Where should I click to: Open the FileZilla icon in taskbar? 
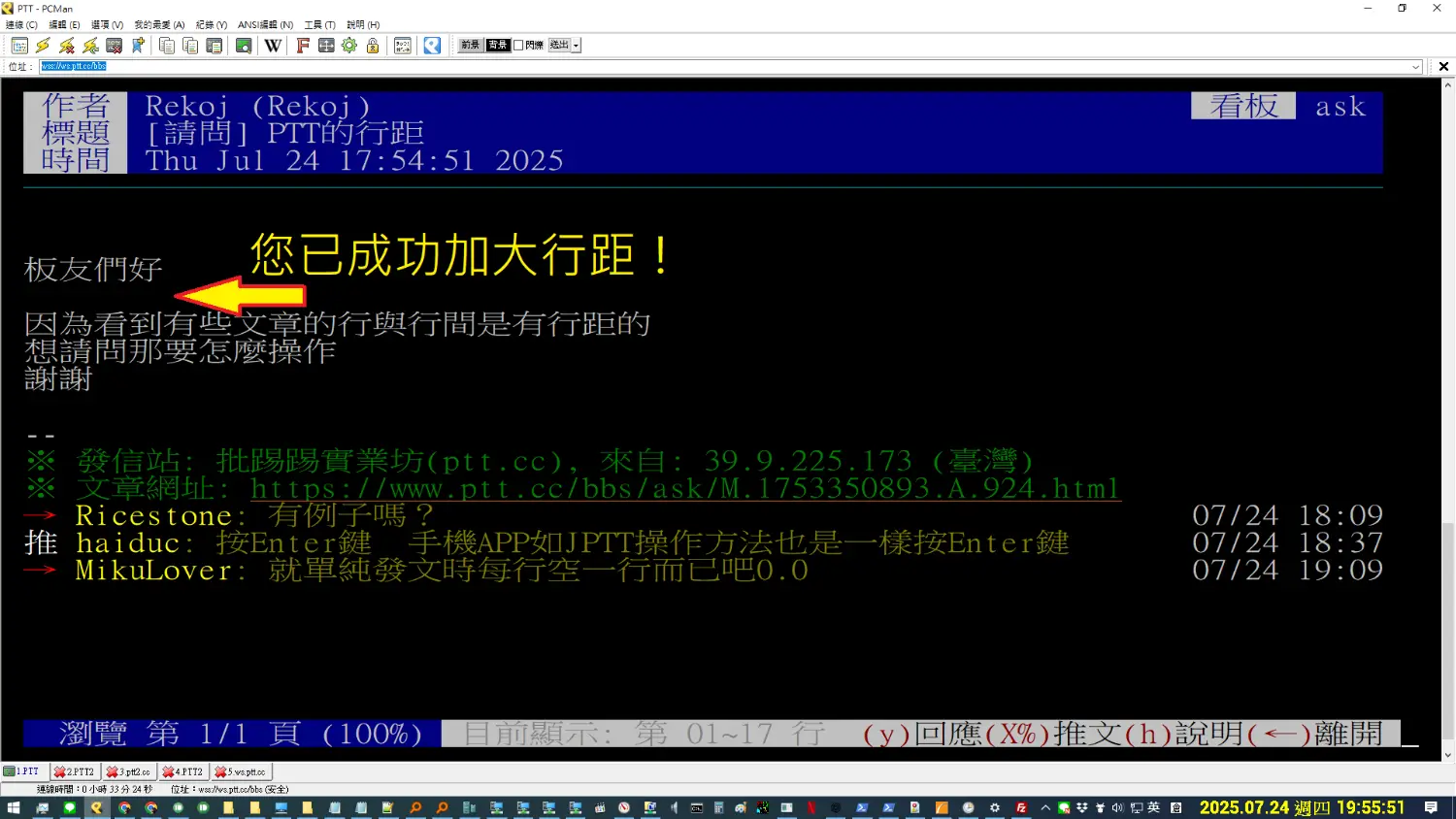[1021, 807]
